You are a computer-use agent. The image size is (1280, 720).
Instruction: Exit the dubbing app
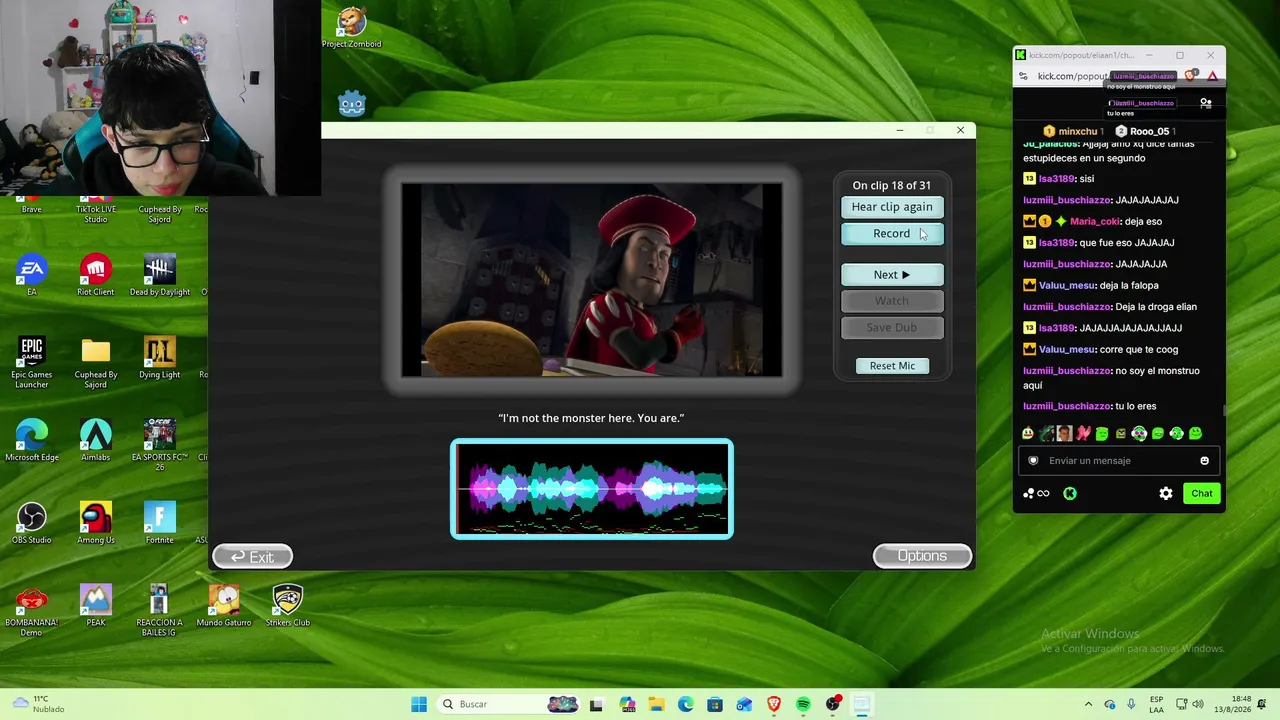coord(252,557)
